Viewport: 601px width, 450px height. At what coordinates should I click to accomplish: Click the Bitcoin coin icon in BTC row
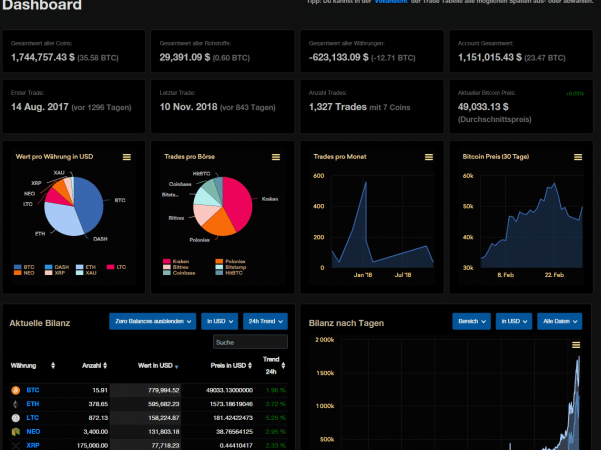click(16, 390)
